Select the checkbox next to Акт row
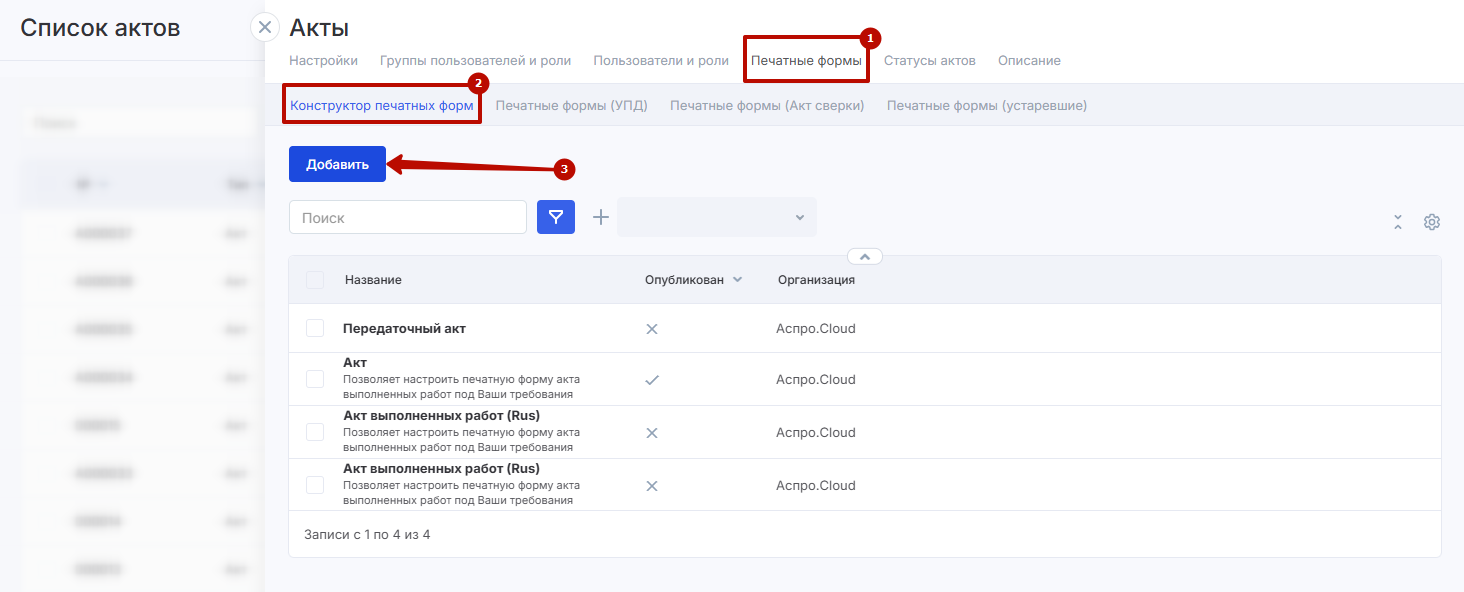This screenshot has height=592, width=1464. pos(315,379)
